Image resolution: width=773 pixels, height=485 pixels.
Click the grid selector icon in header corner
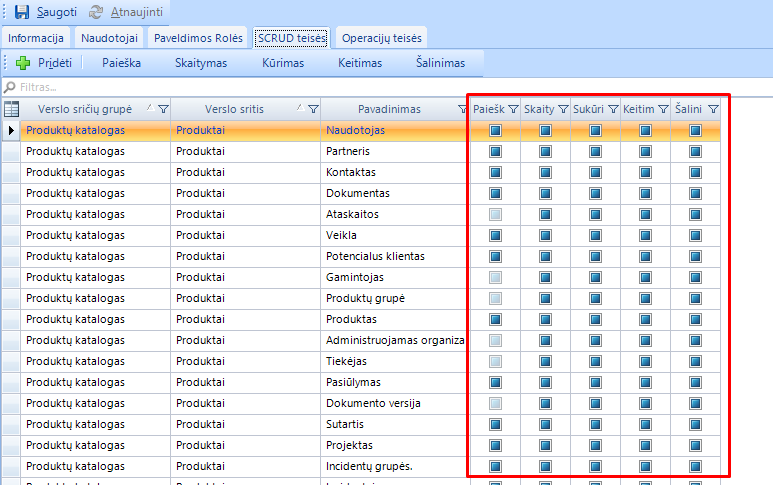[x=12, y=109]
